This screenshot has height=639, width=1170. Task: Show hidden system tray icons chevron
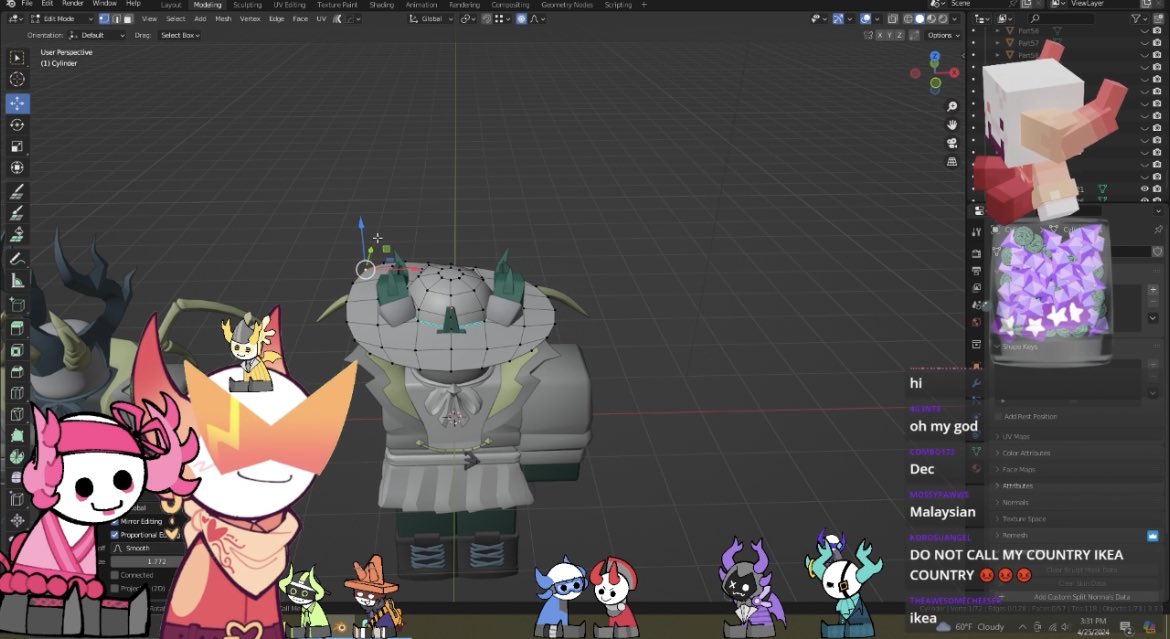(x=1022, y=626)
